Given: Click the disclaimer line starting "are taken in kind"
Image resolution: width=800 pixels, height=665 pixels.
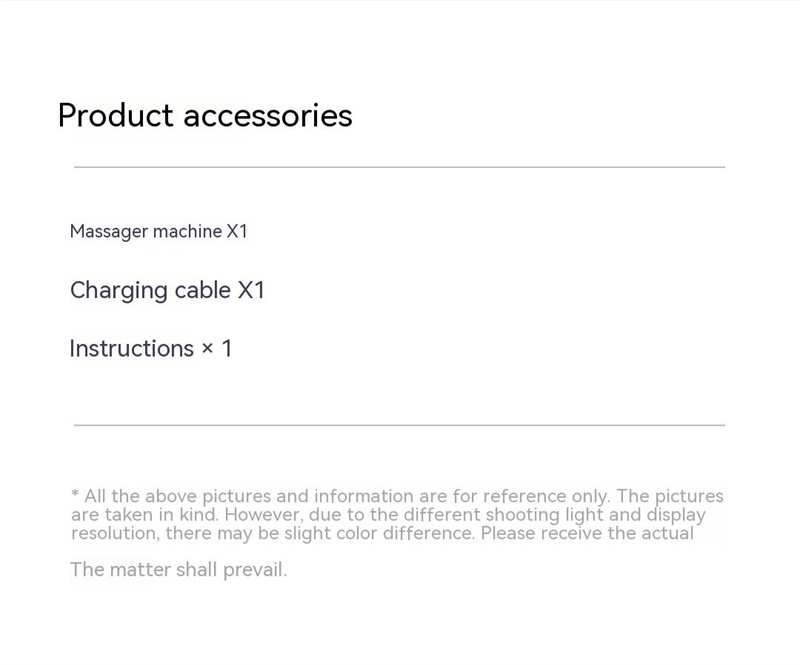Looking at the screenshot, I should (388, 515).
